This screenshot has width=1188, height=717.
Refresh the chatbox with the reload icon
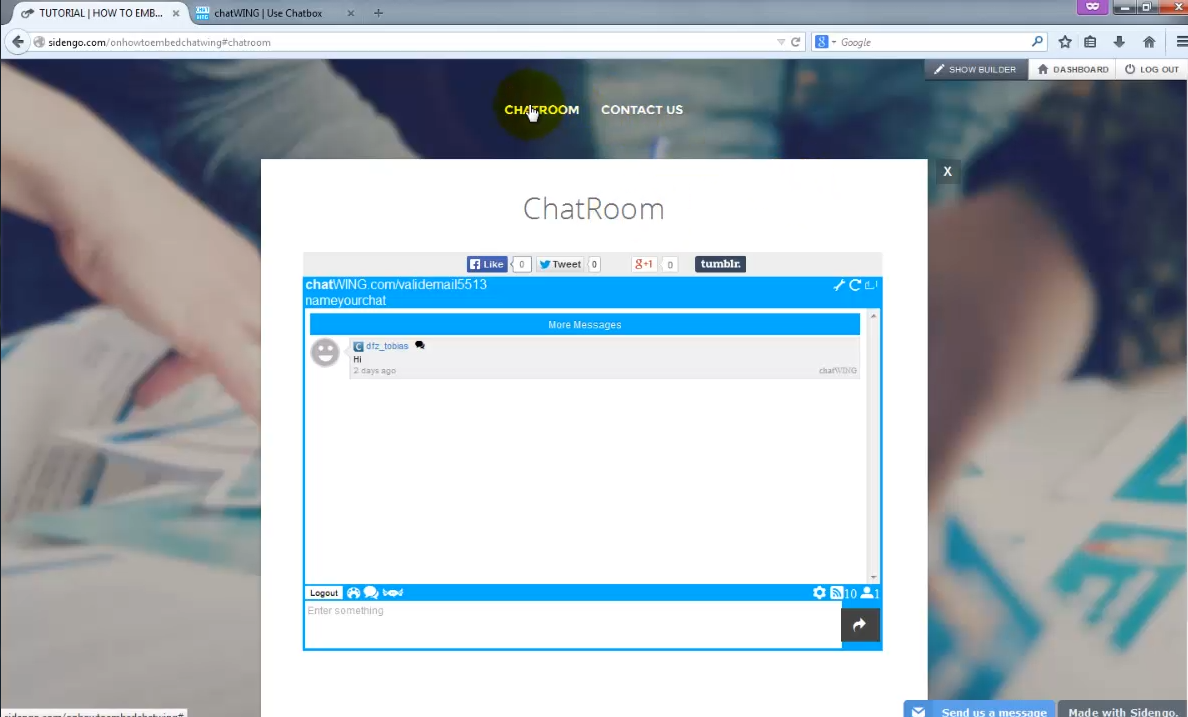pyautogui.click(x=855, y=285)
